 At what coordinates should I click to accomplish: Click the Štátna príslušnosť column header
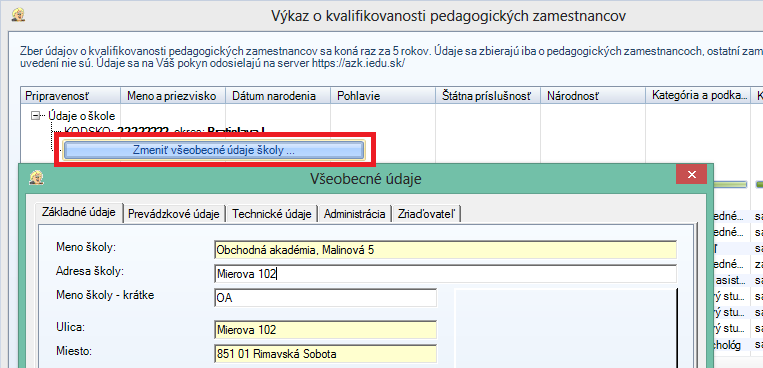489,96
